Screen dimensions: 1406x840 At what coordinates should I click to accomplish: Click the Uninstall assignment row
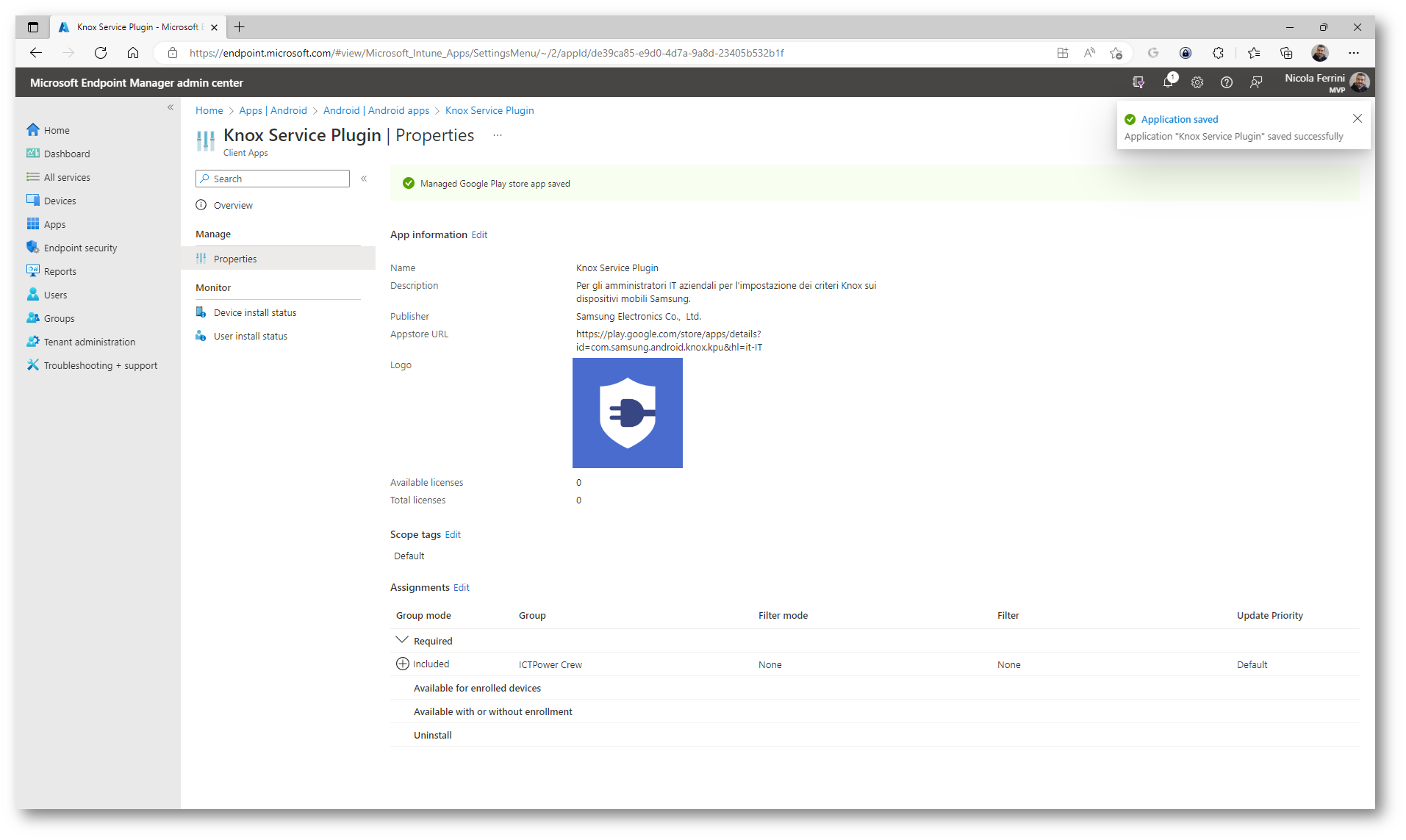click(x=875, y=735)
